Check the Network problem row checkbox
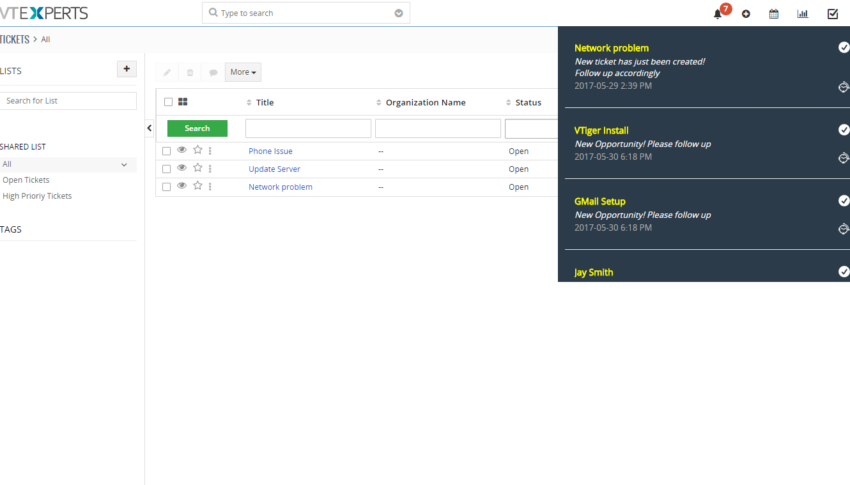Viewport: 850px width, 485px height. coord(166,187)
